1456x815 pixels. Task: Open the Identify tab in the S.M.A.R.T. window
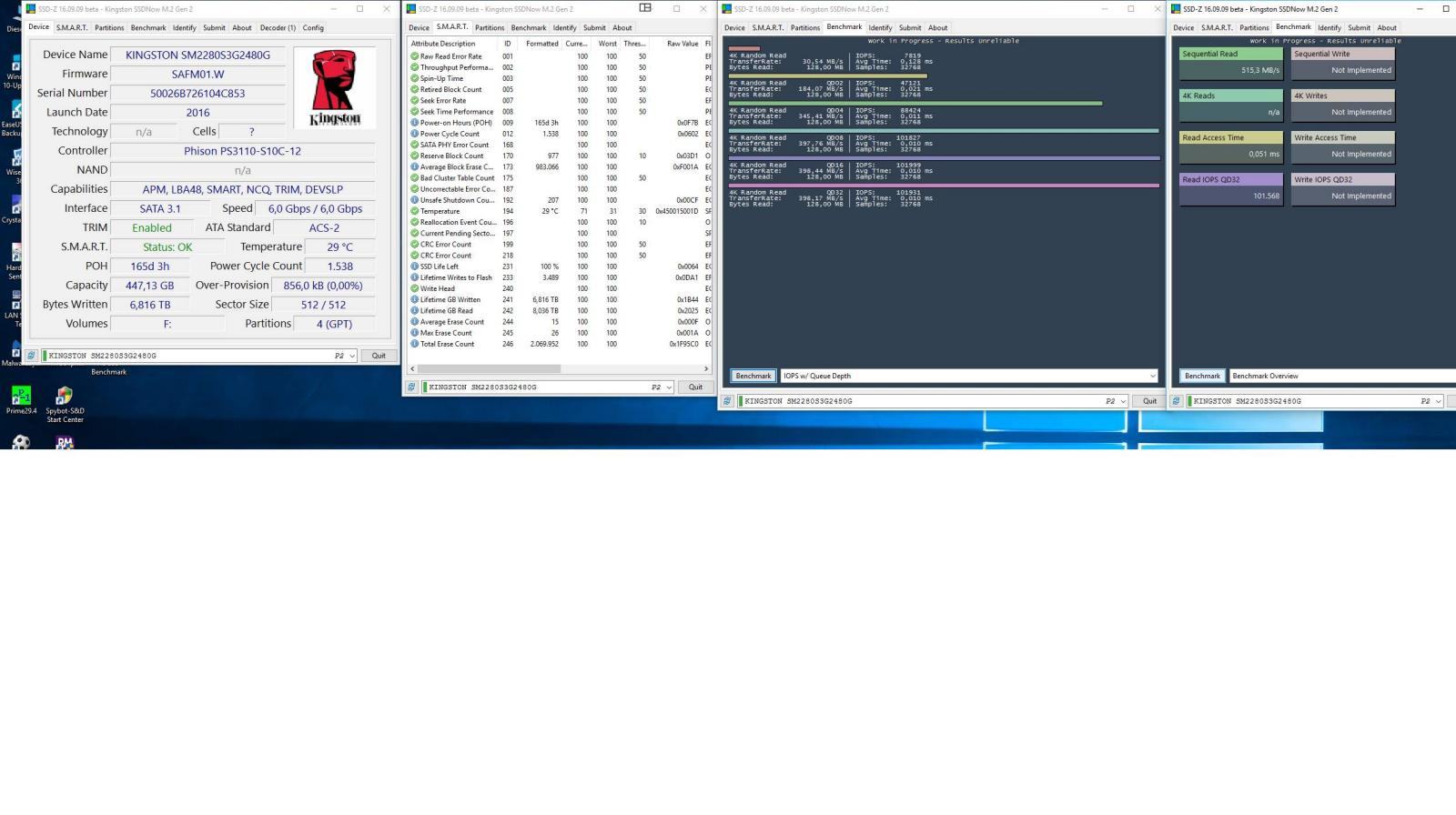(564, 27)
